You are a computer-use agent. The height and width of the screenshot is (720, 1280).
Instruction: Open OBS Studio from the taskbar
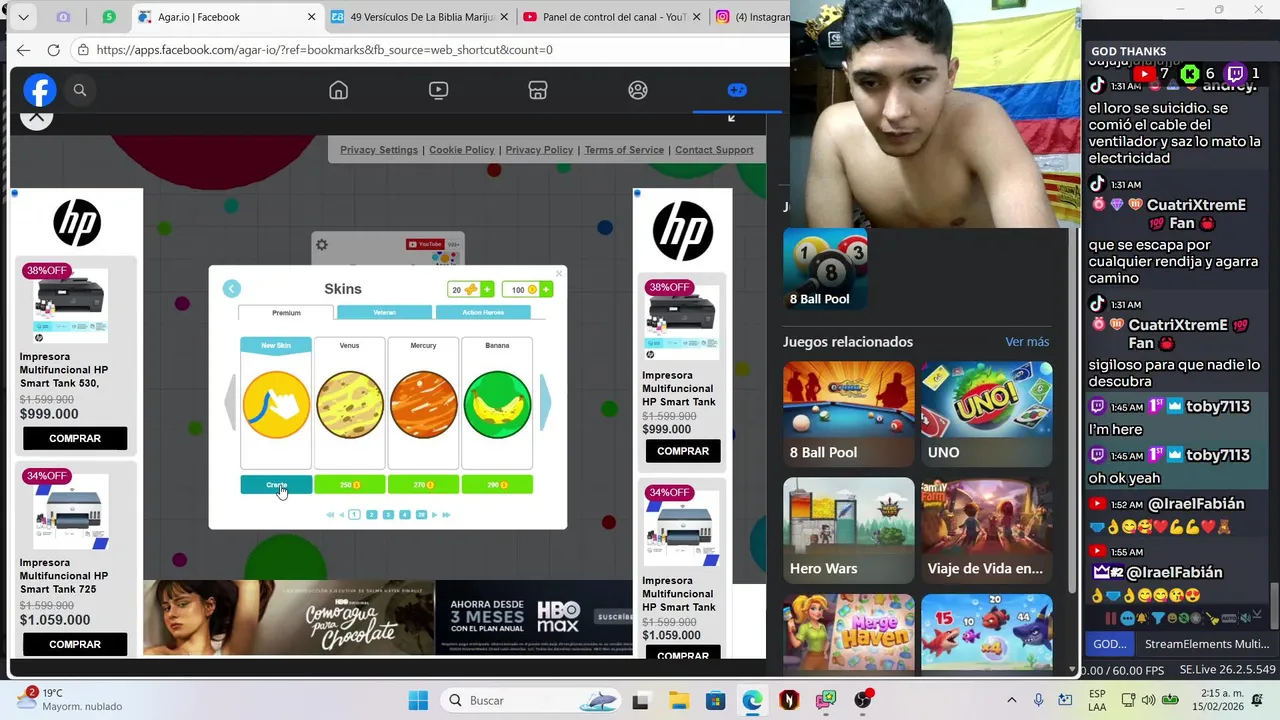862,700
